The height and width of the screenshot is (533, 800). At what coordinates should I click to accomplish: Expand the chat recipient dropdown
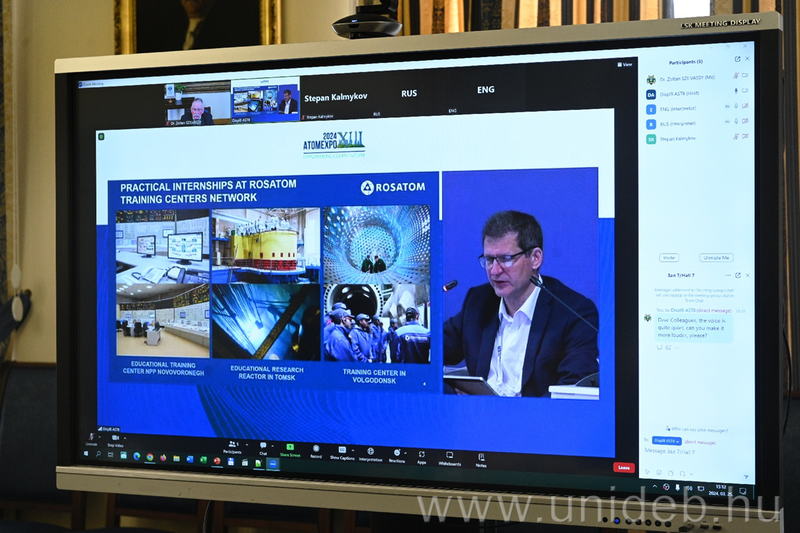(666, 440)
